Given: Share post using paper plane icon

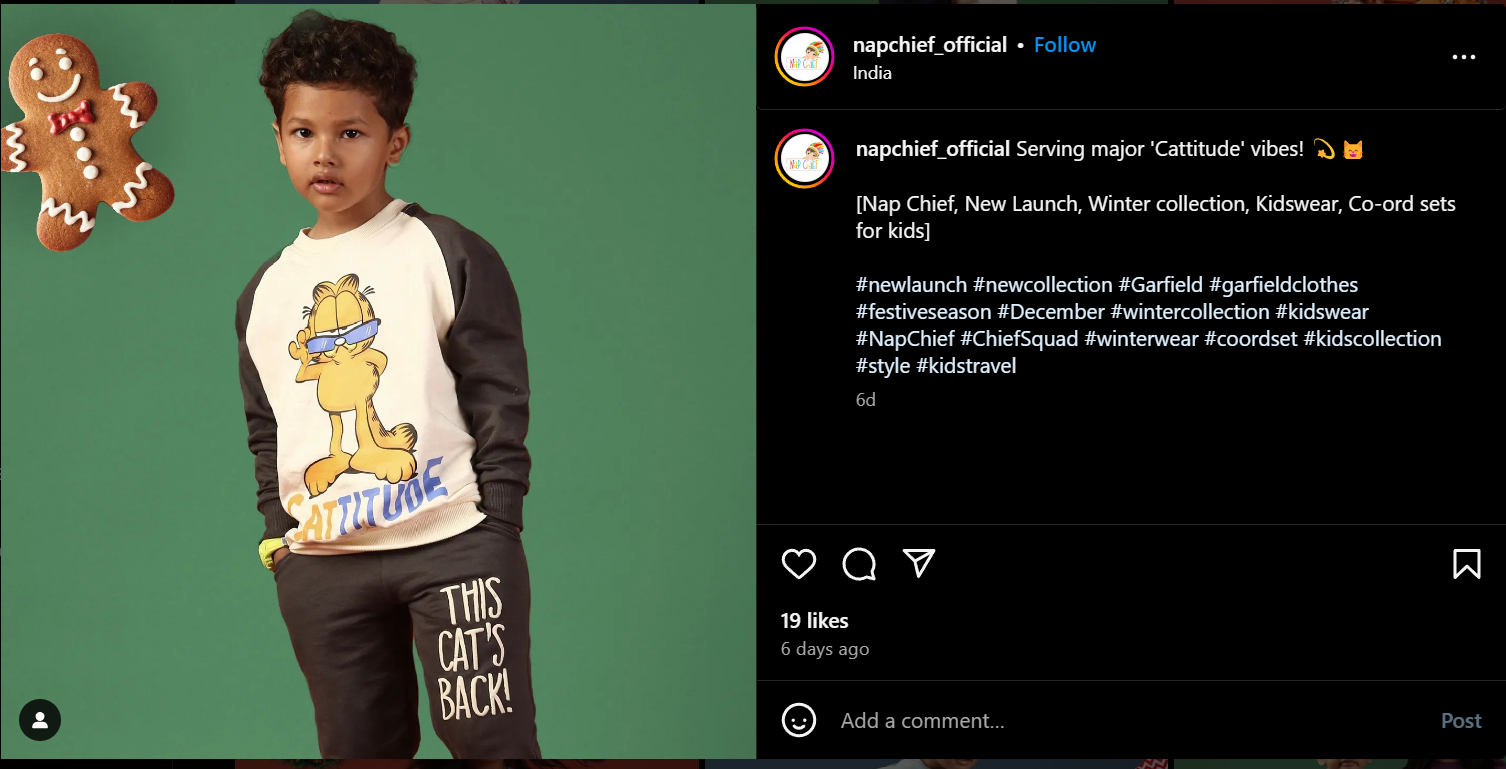Looking at the screenshot, I should coord(918,563).
